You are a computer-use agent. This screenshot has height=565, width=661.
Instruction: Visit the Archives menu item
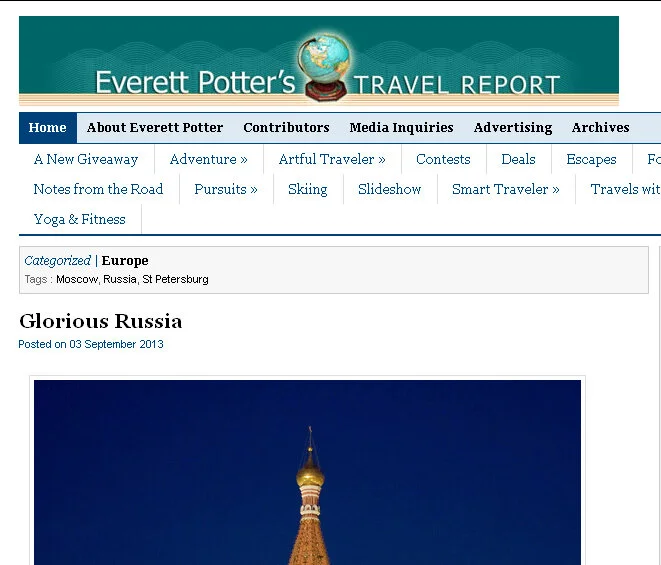pyautogui.click(x=600, y=128)
